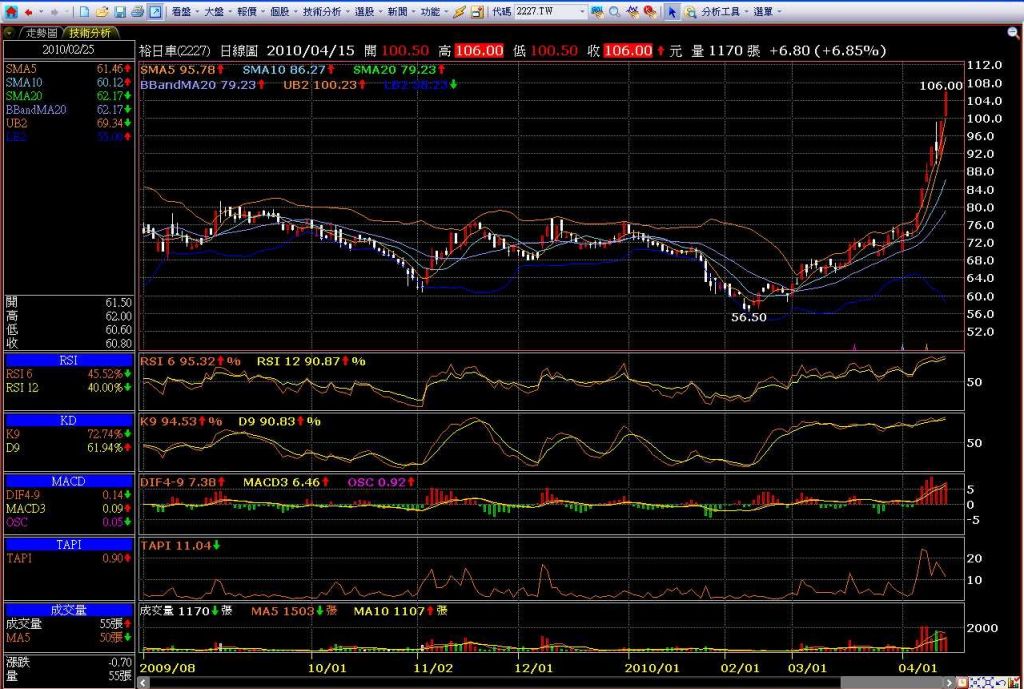Click the bar chart checkmark icon
Image resolution: width=1024 pixels, height=689 pixels.
[1014, 683]
